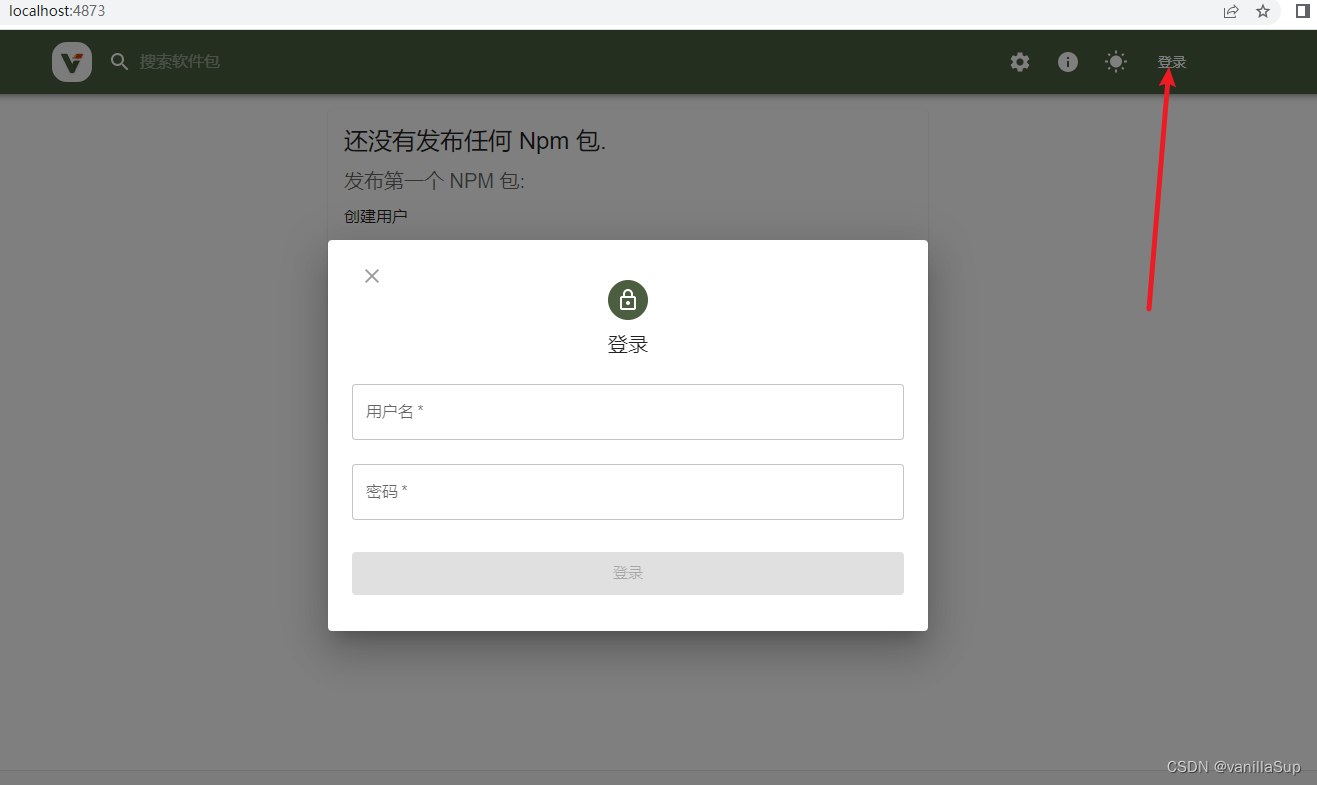Click the 密码 password field
This screenshot has width=1317, height=785.
(x=628, y=492)
